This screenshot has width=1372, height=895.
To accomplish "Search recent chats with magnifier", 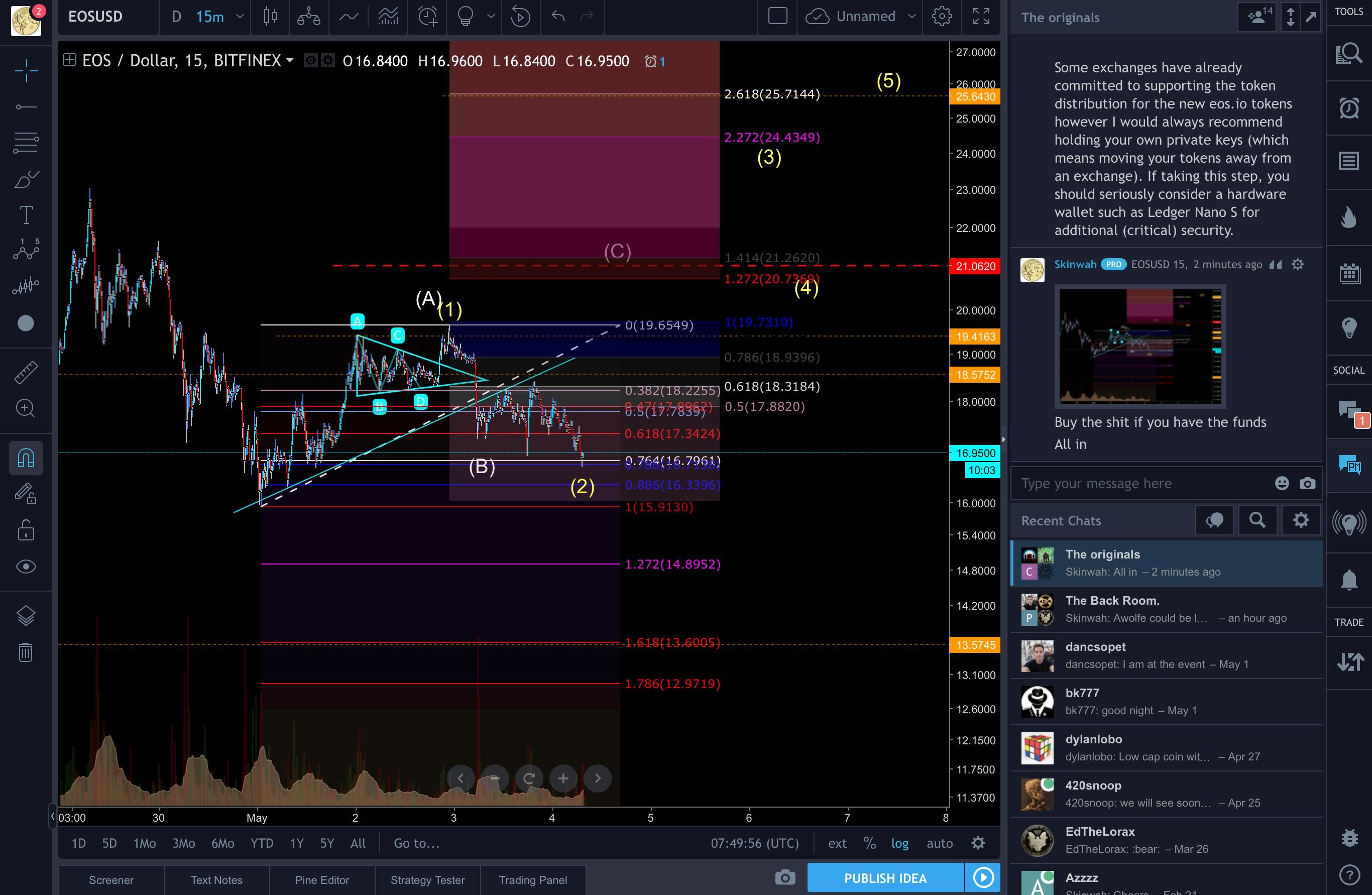I will (1257, 520).
